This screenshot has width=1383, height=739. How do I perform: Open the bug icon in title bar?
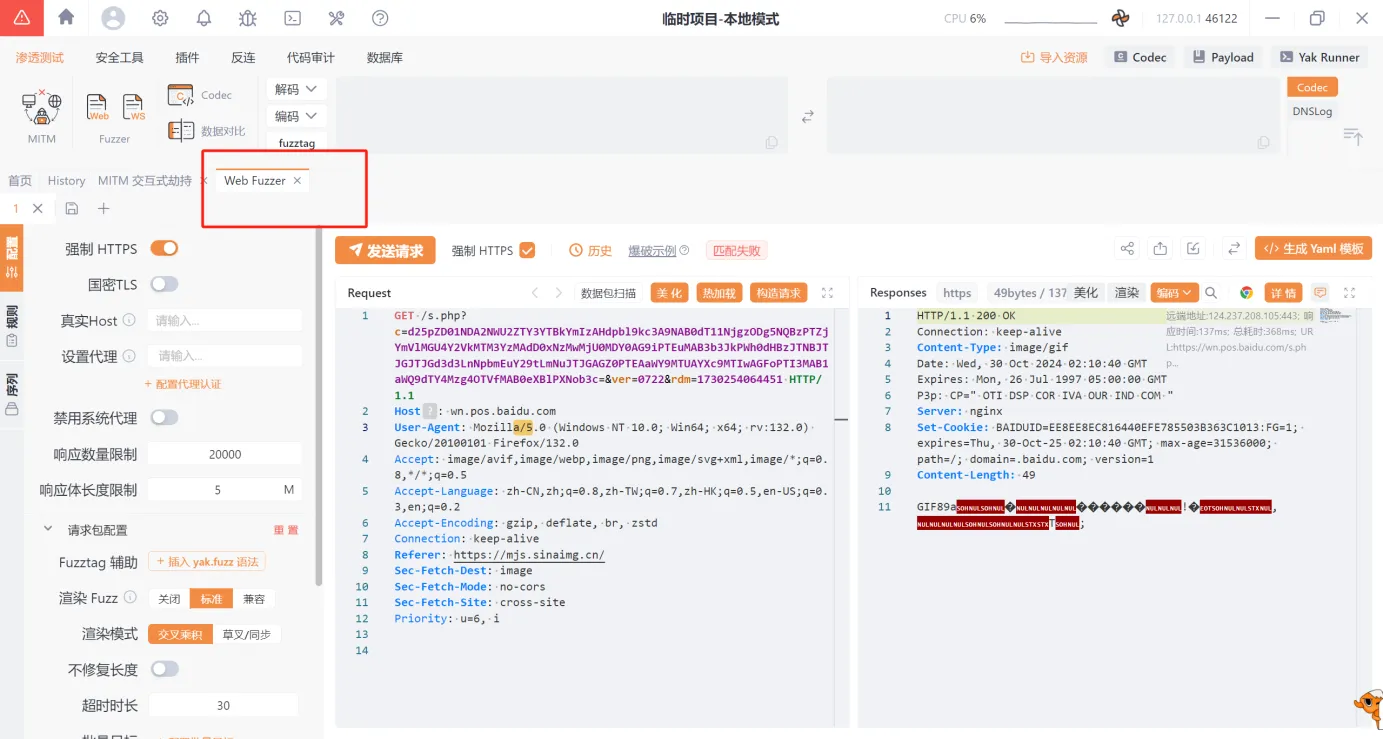pyautogui.click(x=248, y=18)
